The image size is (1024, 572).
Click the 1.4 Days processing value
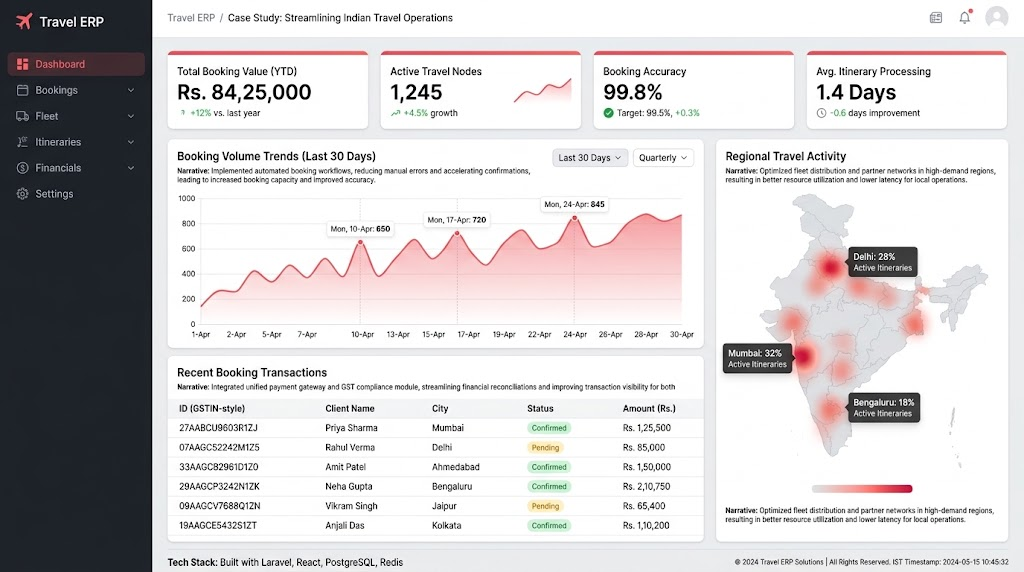click(x=856, y=92)
